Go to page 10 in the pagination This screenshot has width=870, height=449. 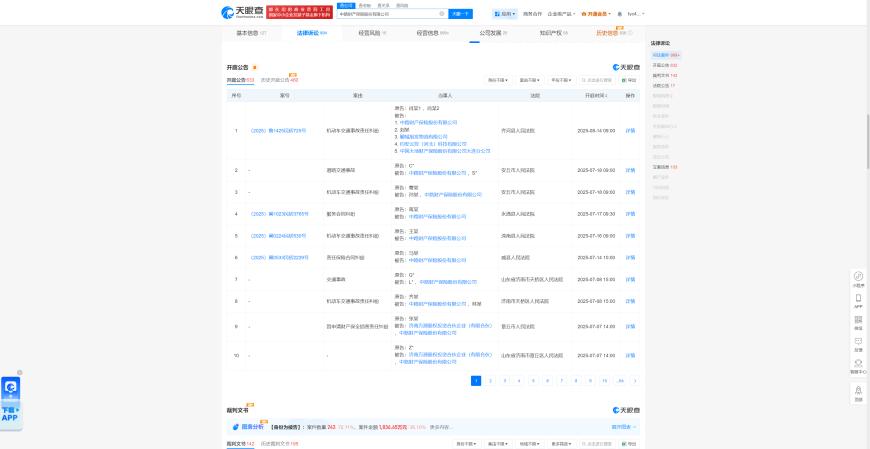click(604, 381)
